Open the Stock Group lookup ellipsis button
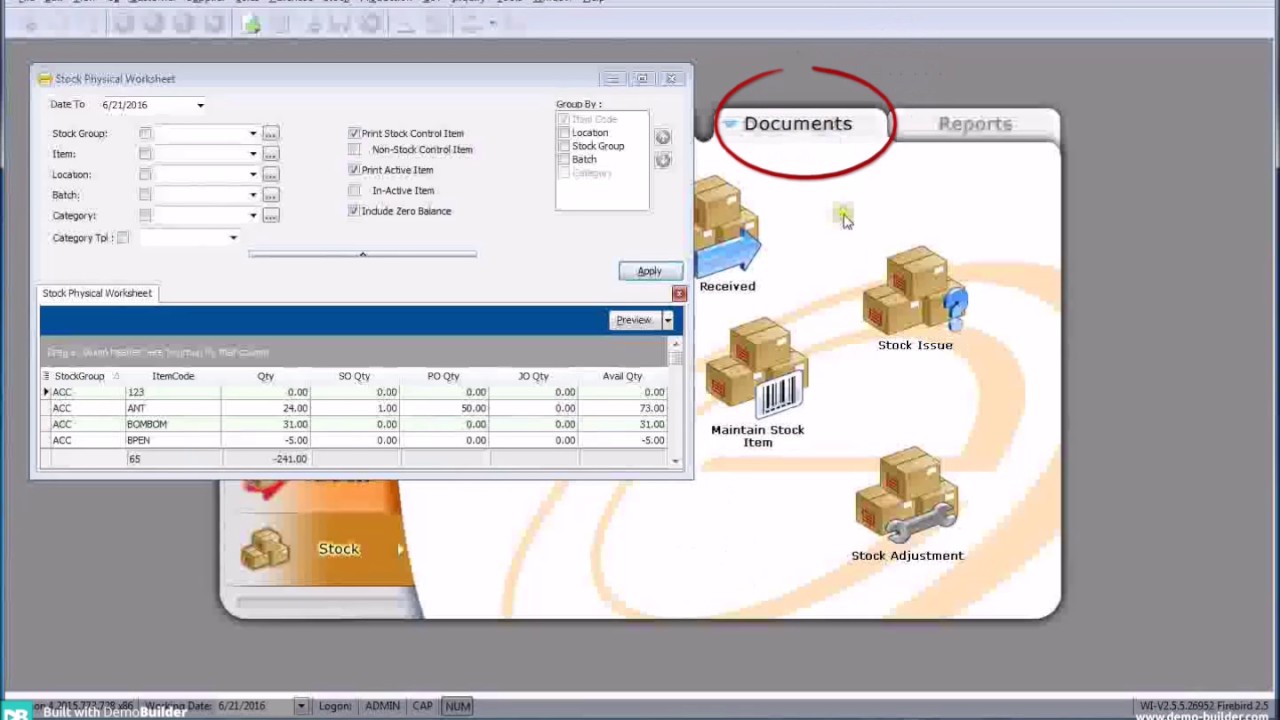The image size is (1280, 720). [271, 134]
